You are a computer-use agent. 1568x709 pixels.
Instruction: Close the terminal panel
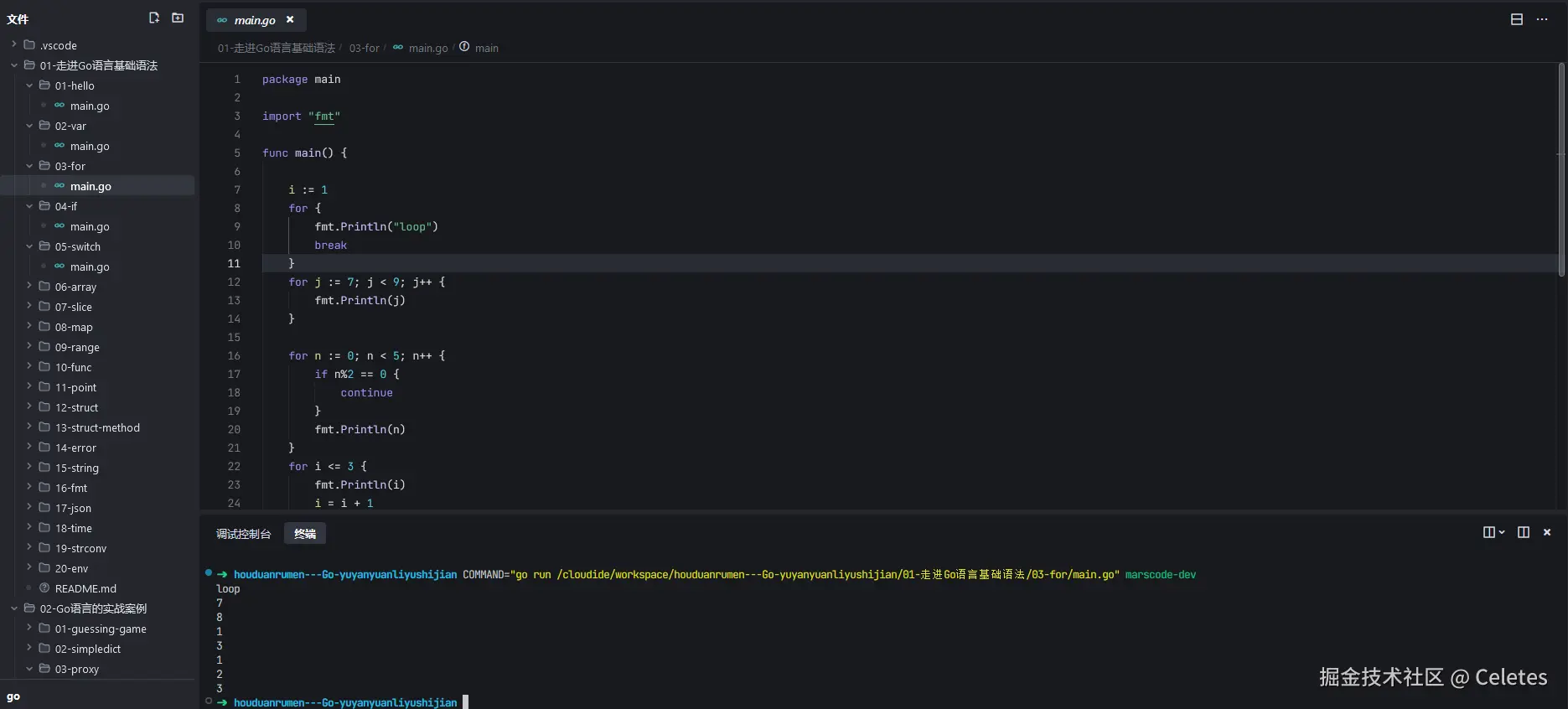[x=1547, y=532]
